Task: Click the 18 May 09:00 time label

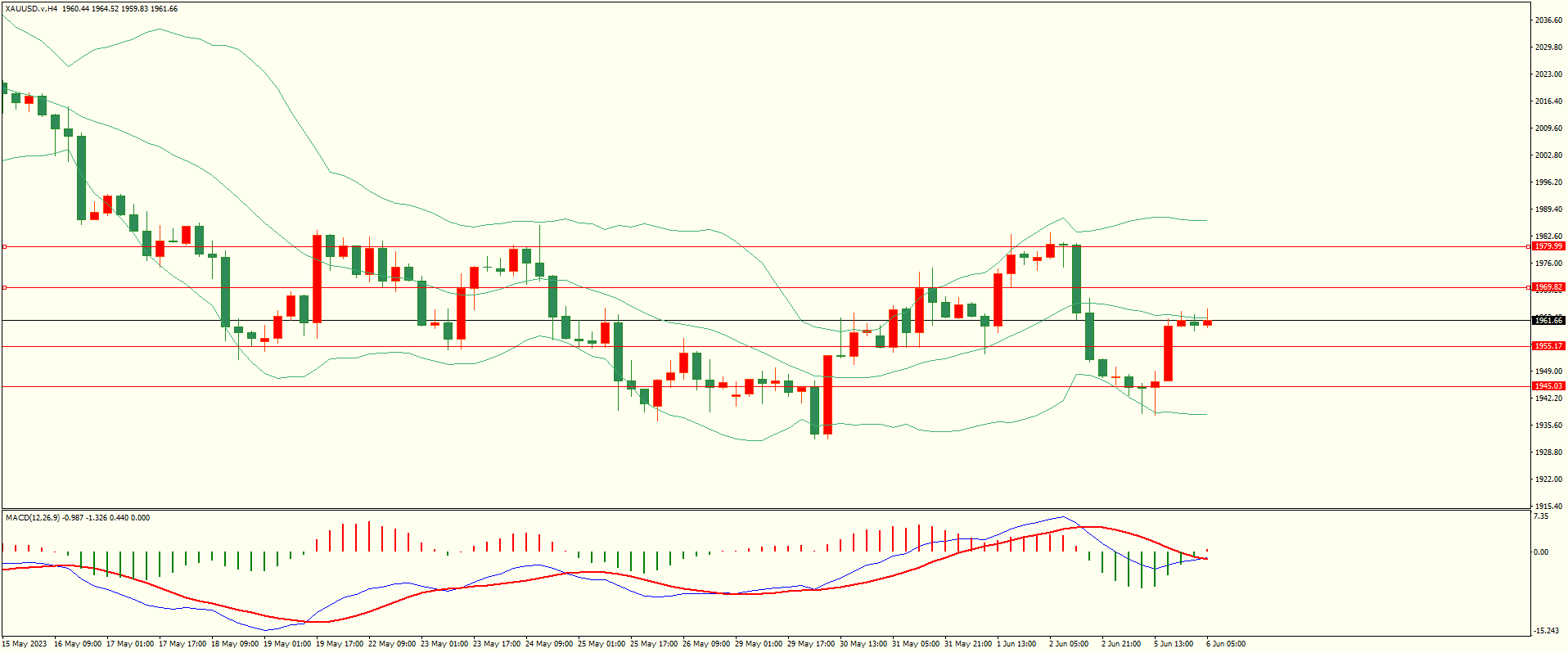Action: point(235,644)
